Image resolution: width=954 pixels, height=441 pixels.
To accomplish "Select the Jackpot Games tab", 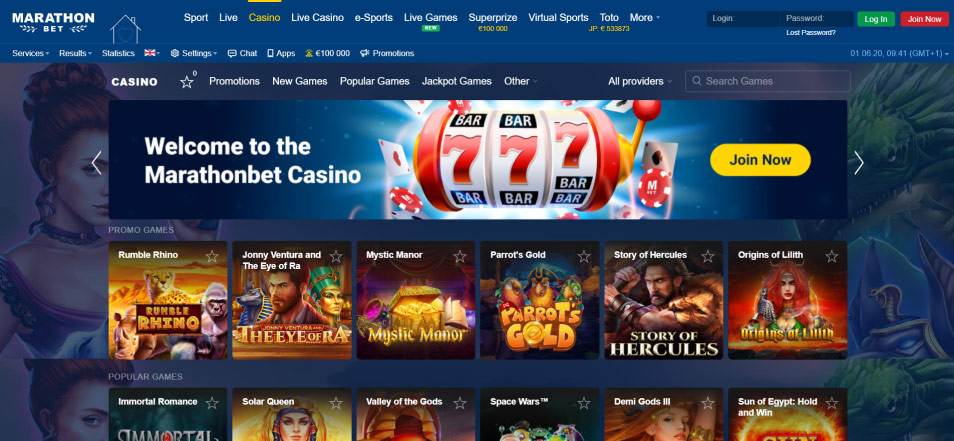I will (457, 82).
